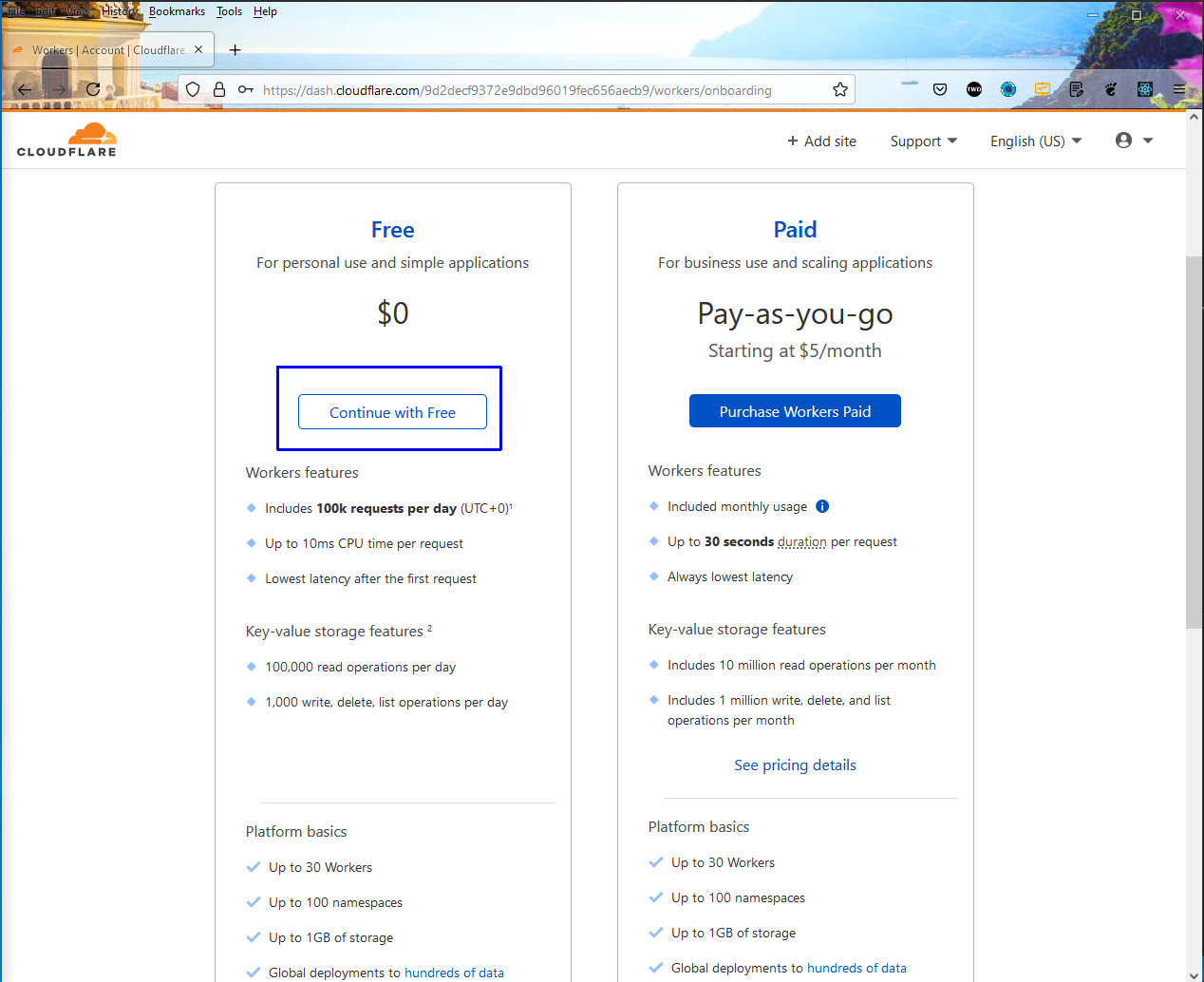
Task: Click 'Always lowest latency' text
Action: click(730, 576)
